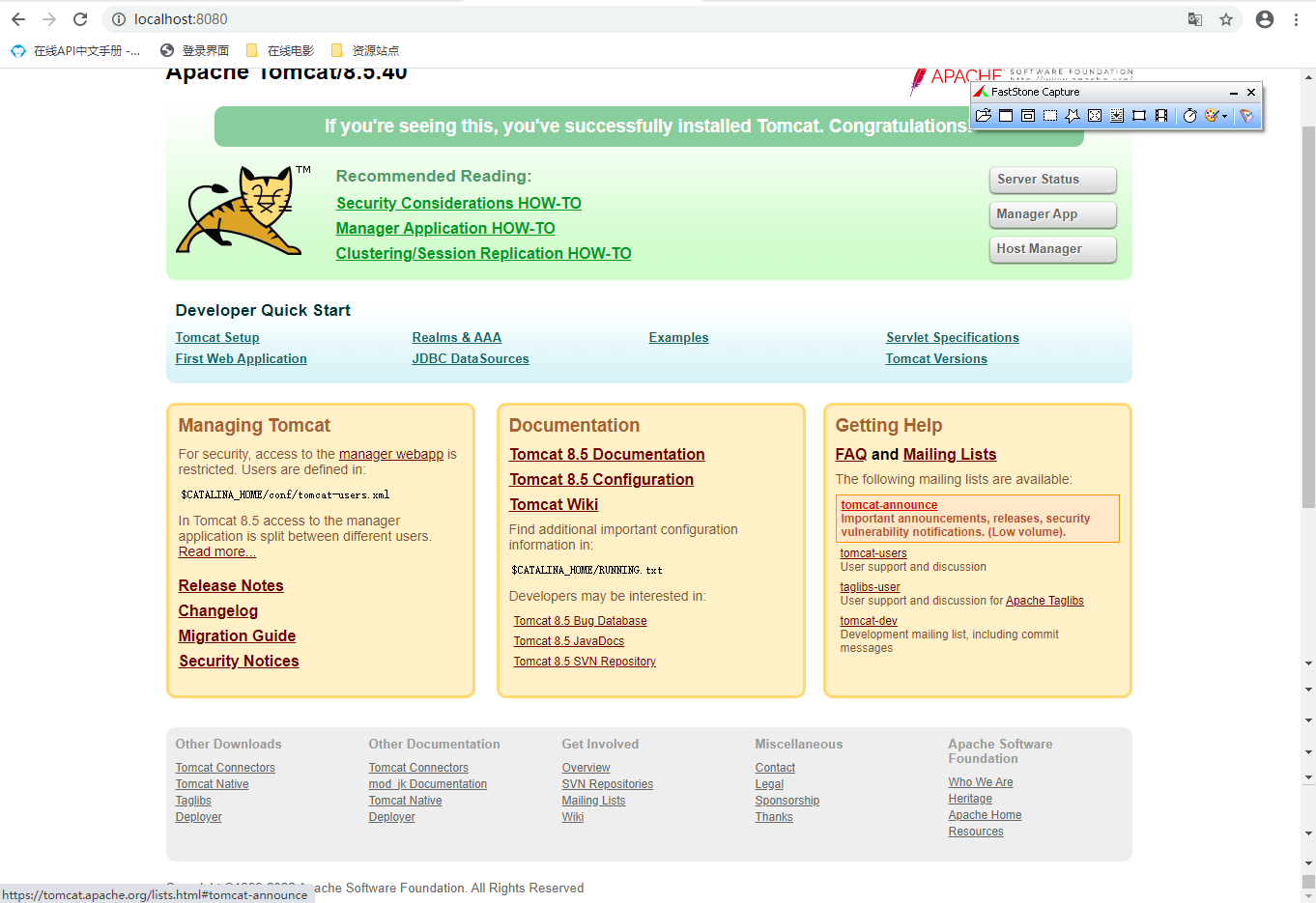Click the Manager App button

(x=1052, y=214)
